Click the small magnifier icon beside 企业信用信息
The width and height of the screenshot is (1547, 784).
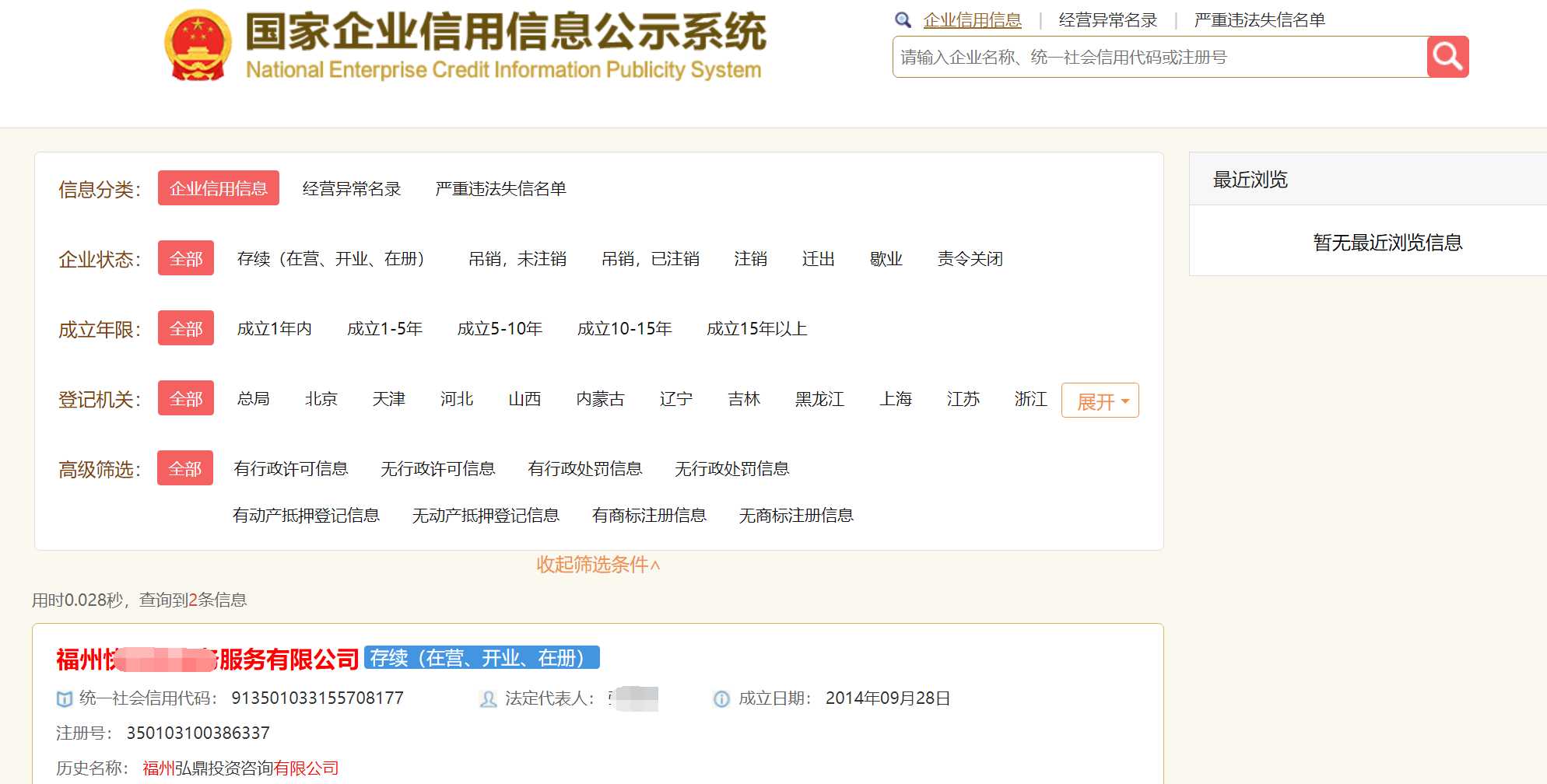coord(903,20)
